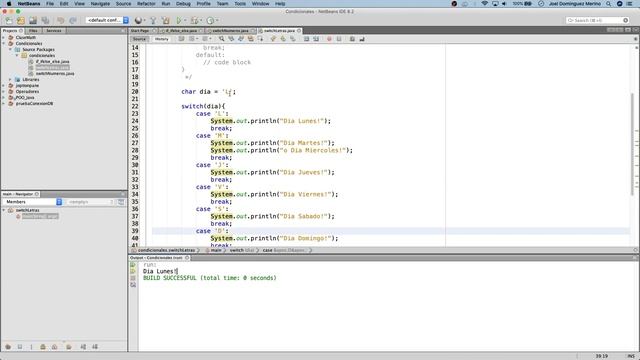
Task: Expand the Operadores project node
Action: point(4,91)
